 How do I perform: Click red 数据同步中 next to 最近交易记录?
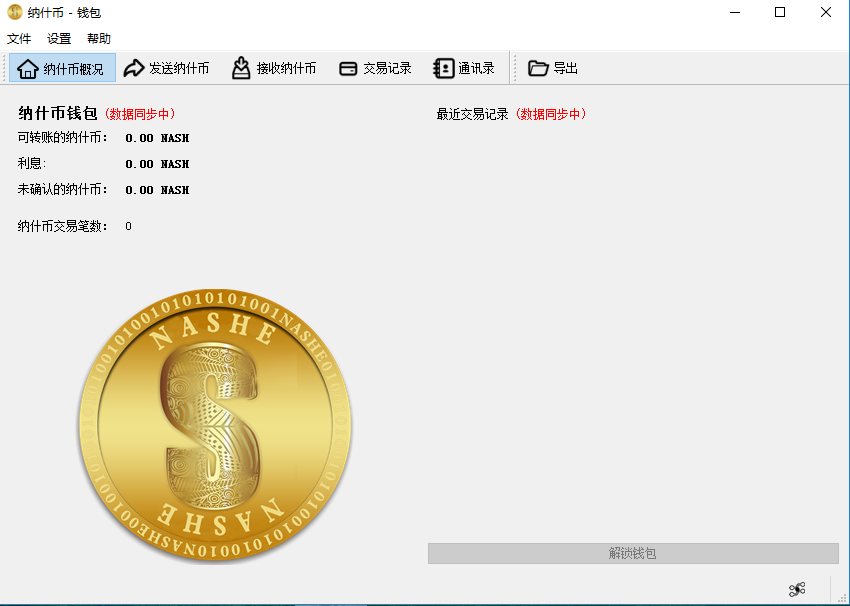click(551, 114)
